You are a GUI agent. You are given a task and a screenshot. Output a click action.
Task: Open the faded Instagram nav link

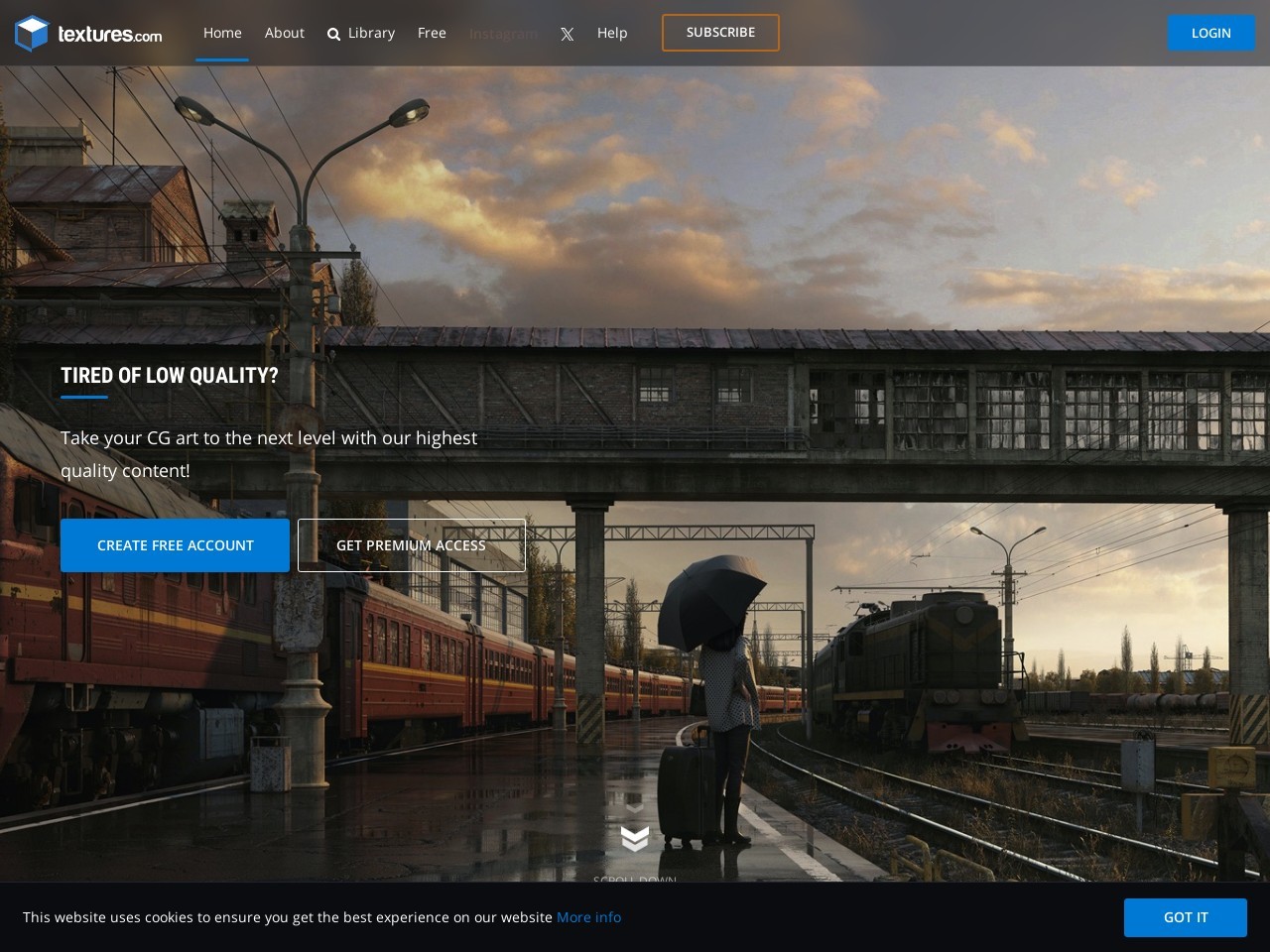coord(503,34)
